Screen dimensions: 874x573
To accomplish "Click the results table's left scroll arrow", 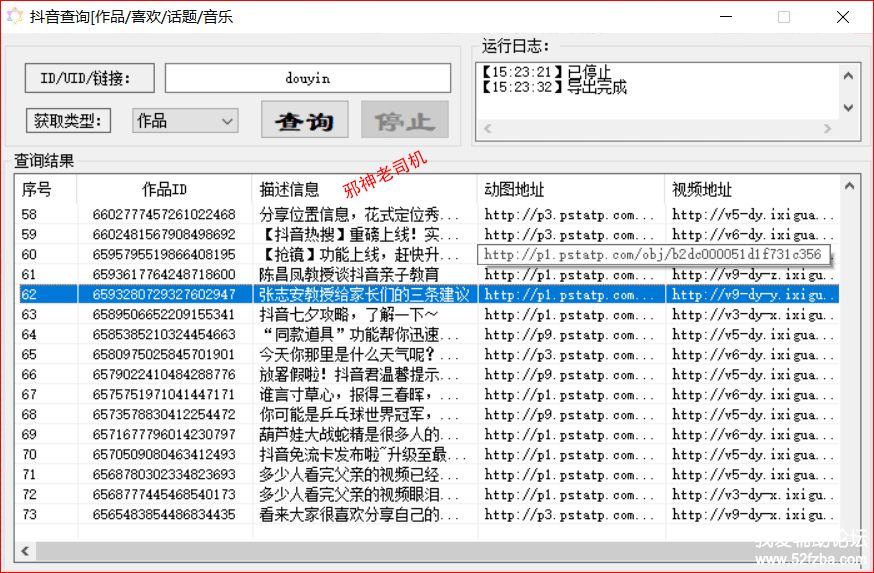I will (25, 551).
